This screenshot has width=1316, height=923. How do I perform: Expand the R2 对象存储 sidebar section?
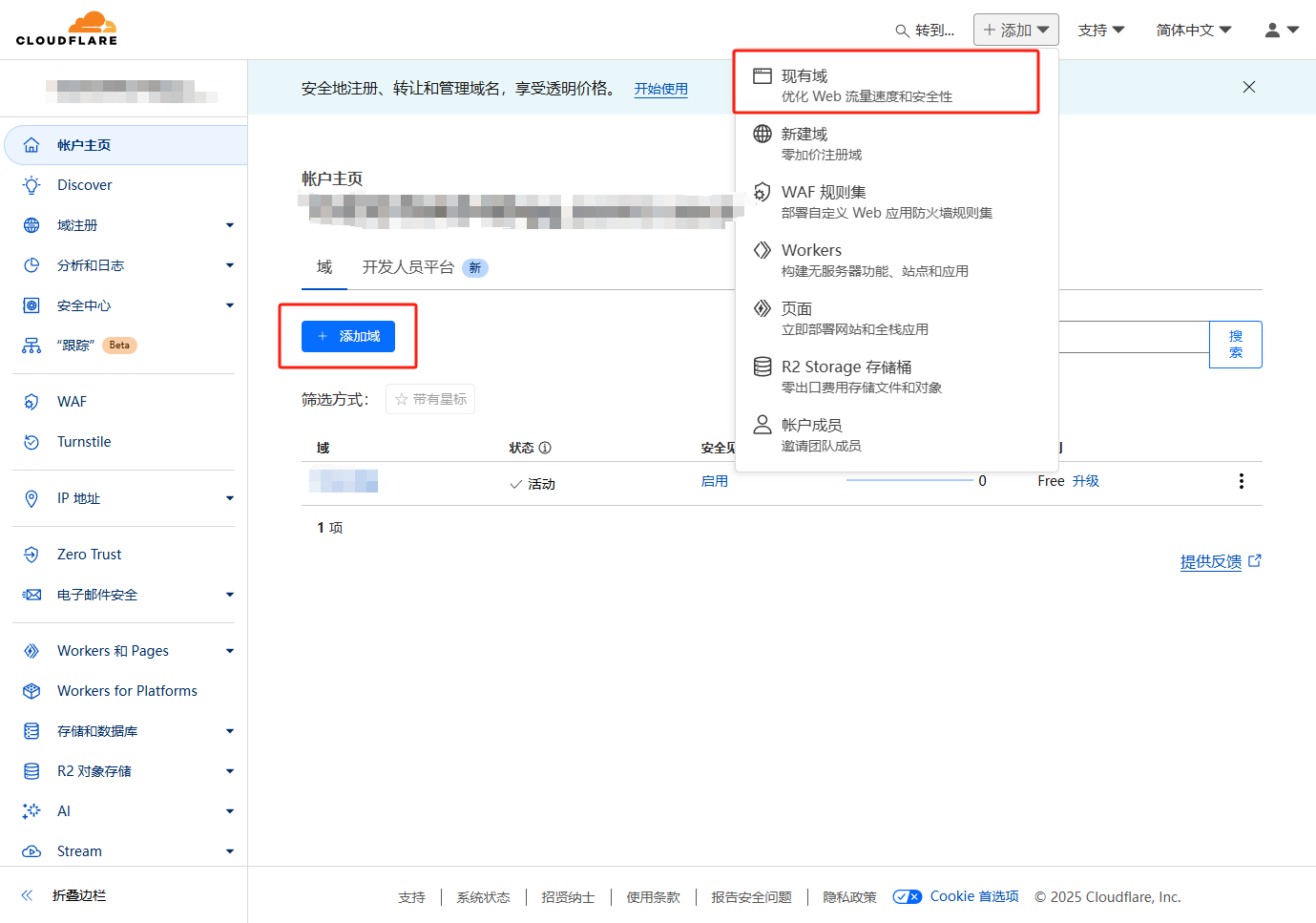[x=230, y=771]
